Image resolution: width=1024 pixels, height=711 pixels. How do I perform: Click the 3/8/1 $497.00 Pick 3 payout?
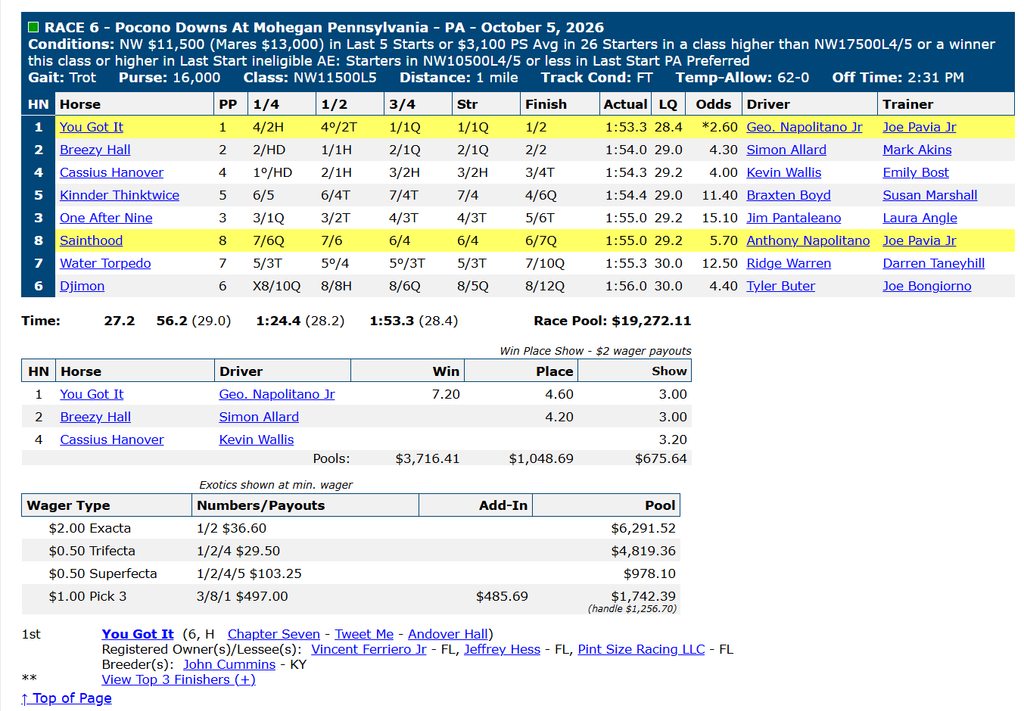242,597
